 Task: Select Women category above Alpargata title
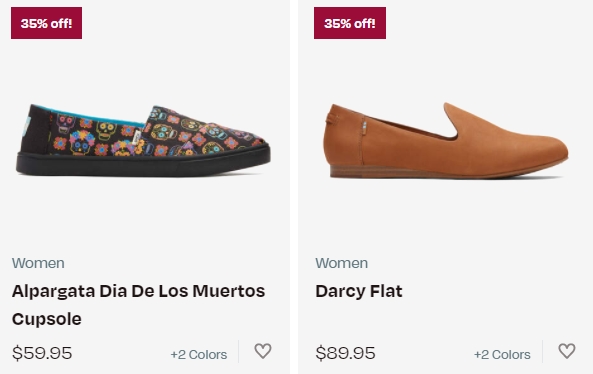38,263
